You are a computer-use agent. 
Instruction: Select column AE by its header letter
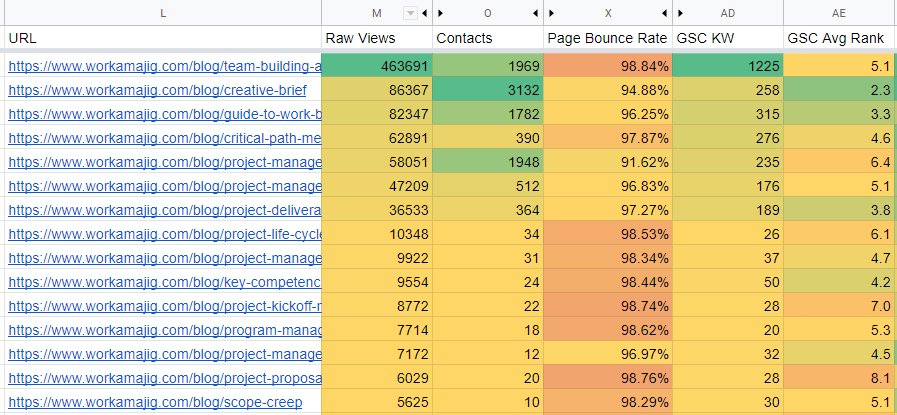tap(839, 13)
